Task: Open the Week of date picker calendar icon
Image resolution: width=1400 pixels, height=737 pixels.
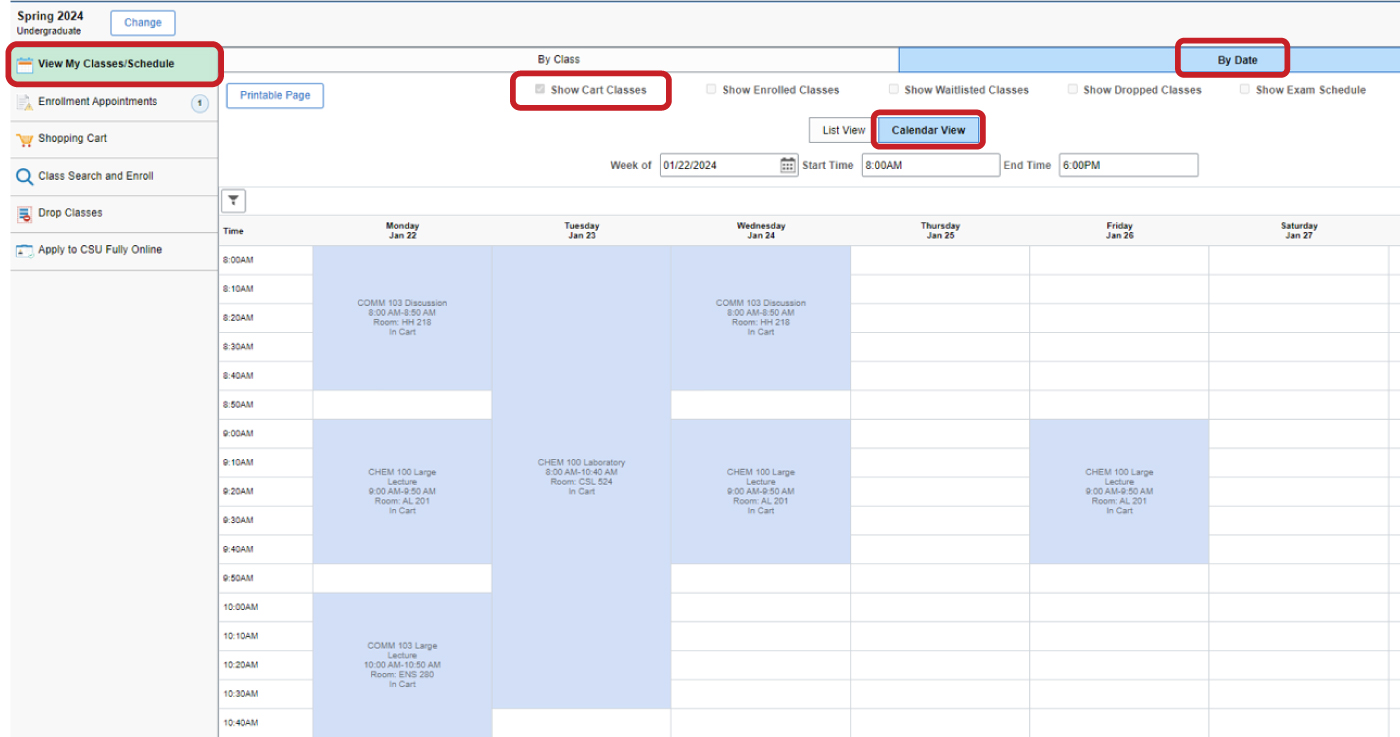Action: pos(788,165)
